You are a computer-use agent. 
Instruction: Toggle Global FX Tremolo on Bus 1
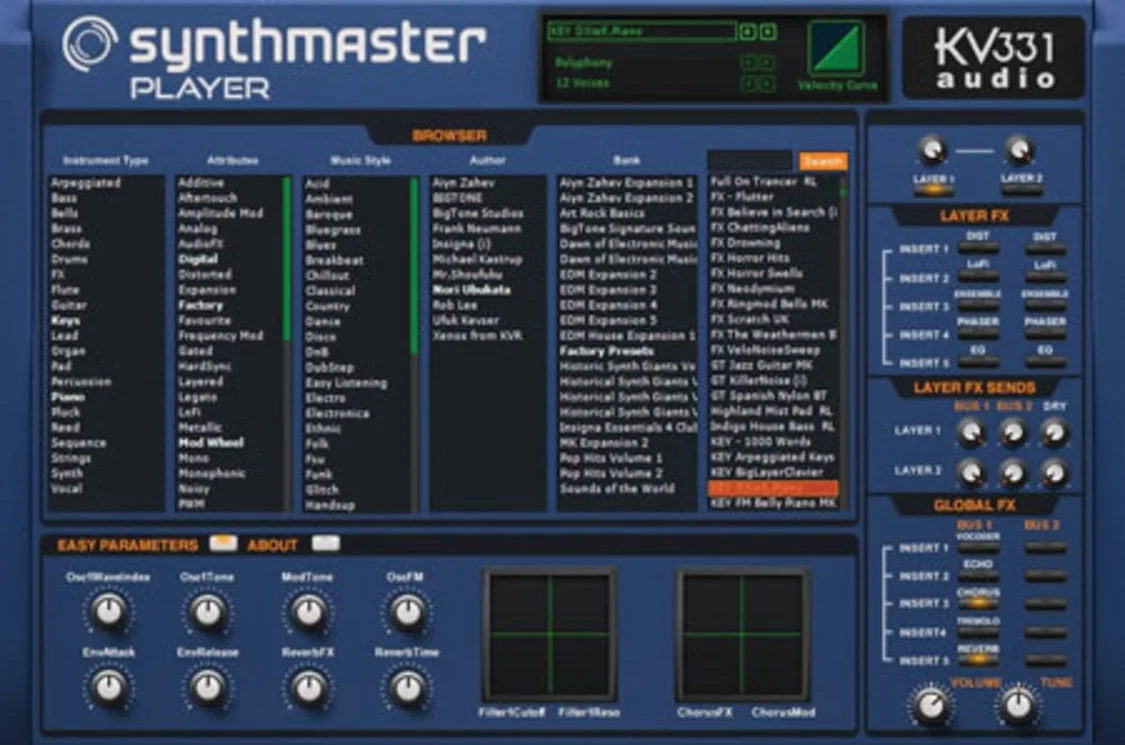point(978,632)
